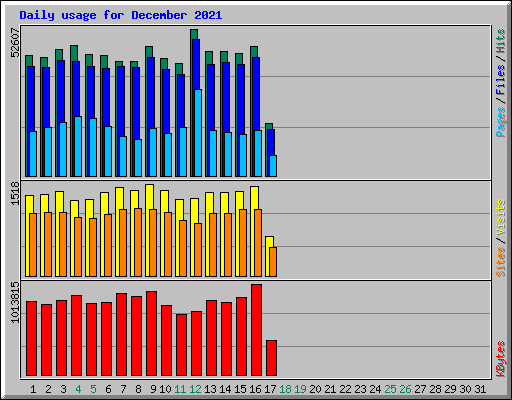Click day label "6" on the x-axis
The image size is (512, 400).
tap(108, 389)
